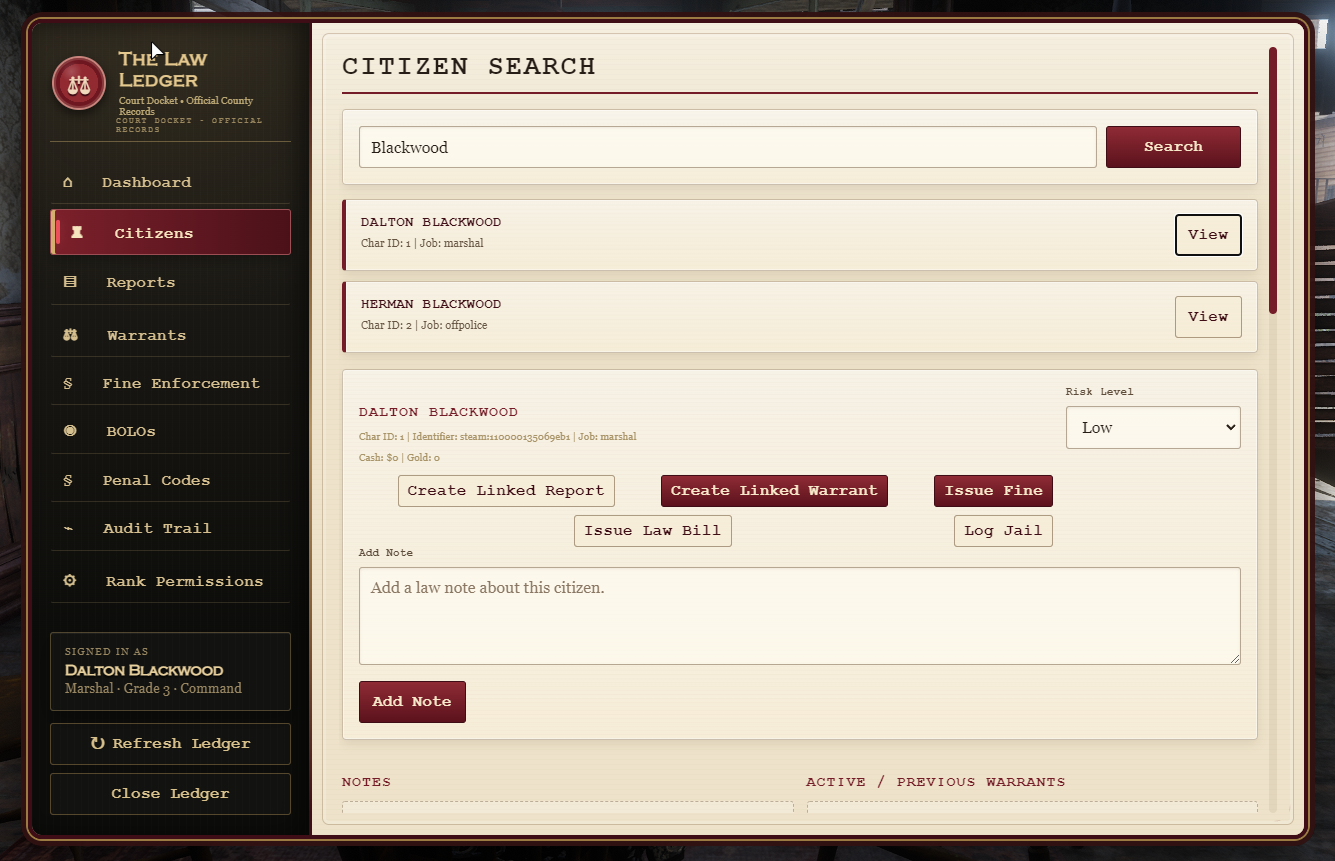This screenshot has height=861, width=1335.
Task: Open the Penal Codes page
Action: [x=170, y=480]
